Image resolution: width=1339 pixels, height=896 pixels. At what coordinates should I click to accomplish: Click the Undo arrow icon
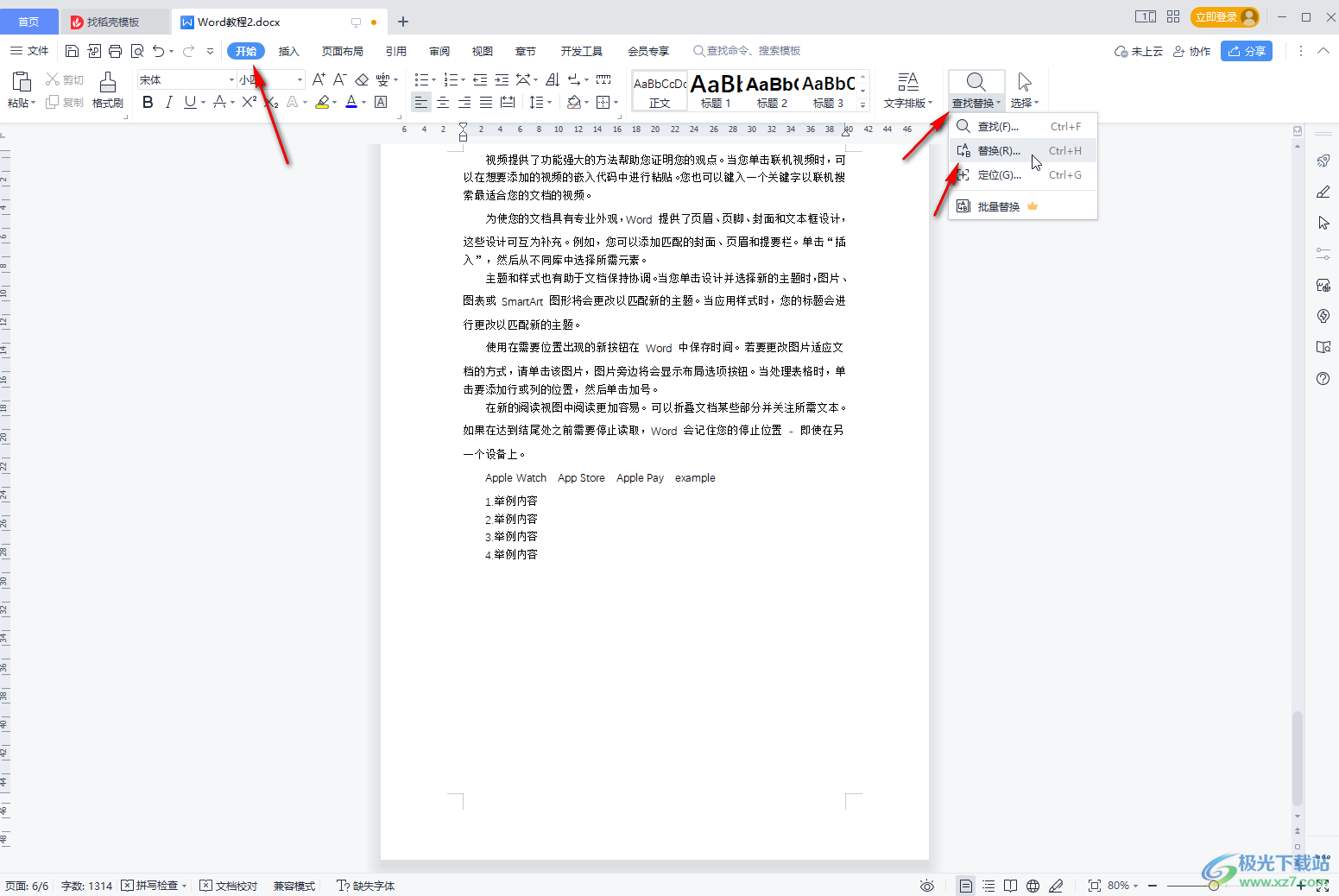[x=159, y=51]
